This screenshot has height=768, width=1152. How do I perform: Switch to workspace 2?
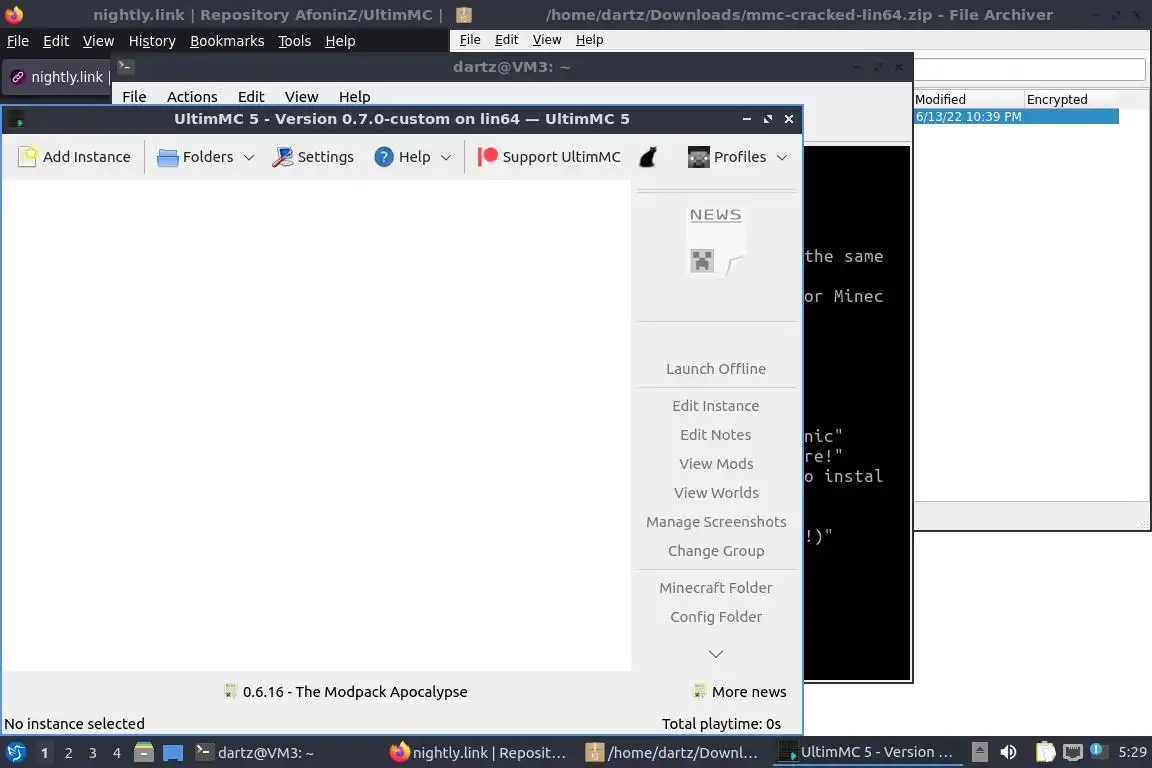[x=68, y=753]
